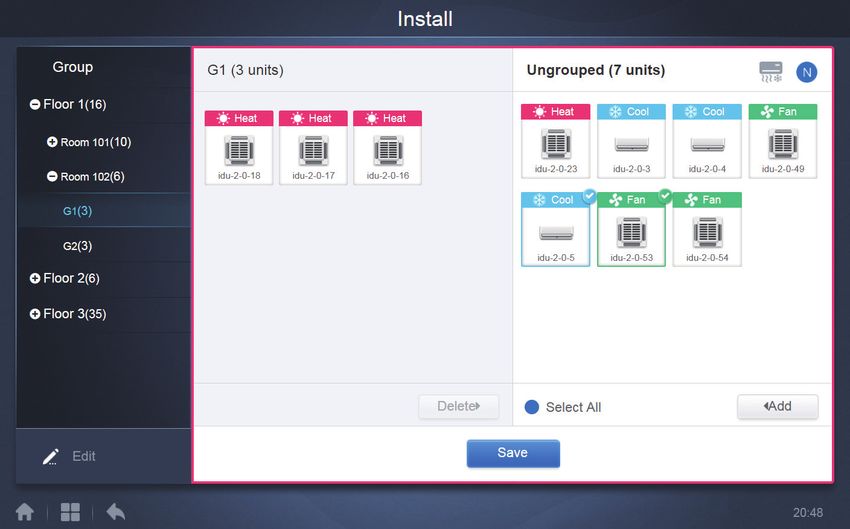This screenshot has height=529, width=850.
Task: Click the pencil Edit icon
Action: click(x=50, y=457)
